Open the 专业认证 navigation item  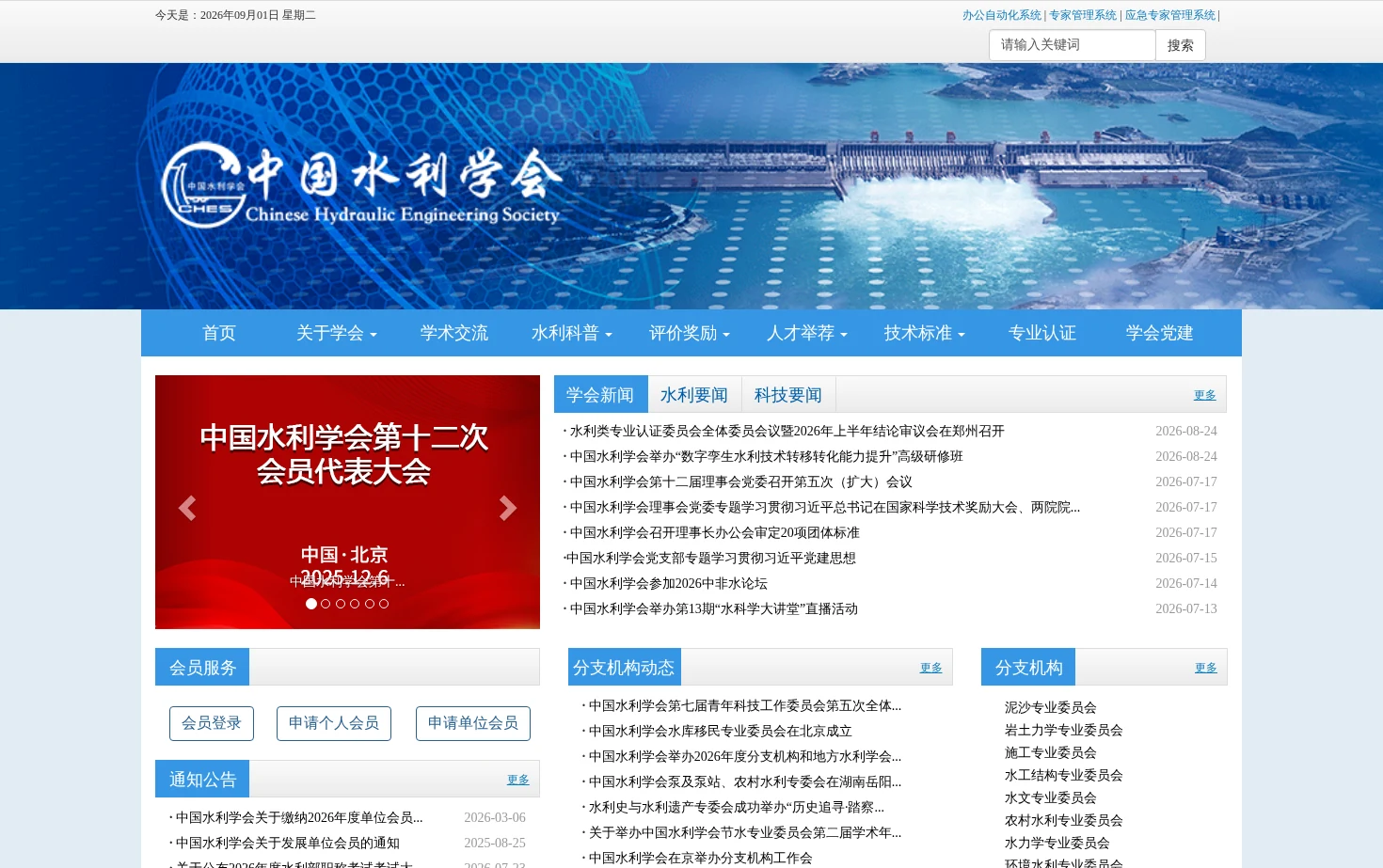tap(1042, 333)
